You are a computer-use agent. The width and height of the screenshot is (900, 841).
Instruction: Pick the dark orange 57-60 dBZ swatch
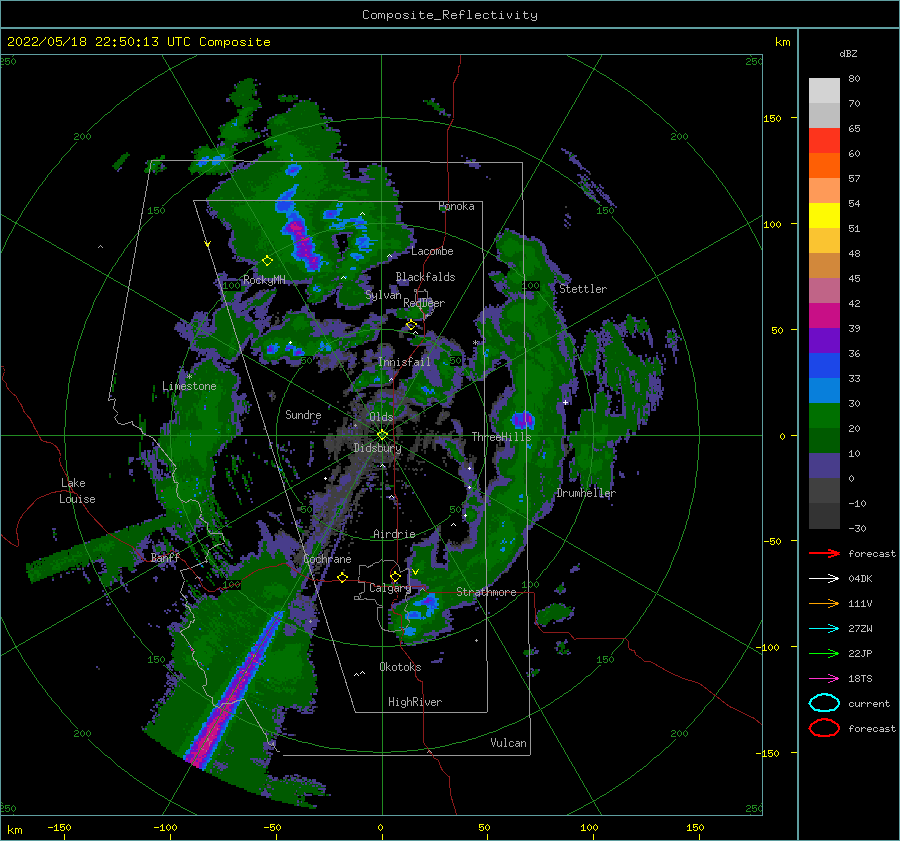point(824,166)
